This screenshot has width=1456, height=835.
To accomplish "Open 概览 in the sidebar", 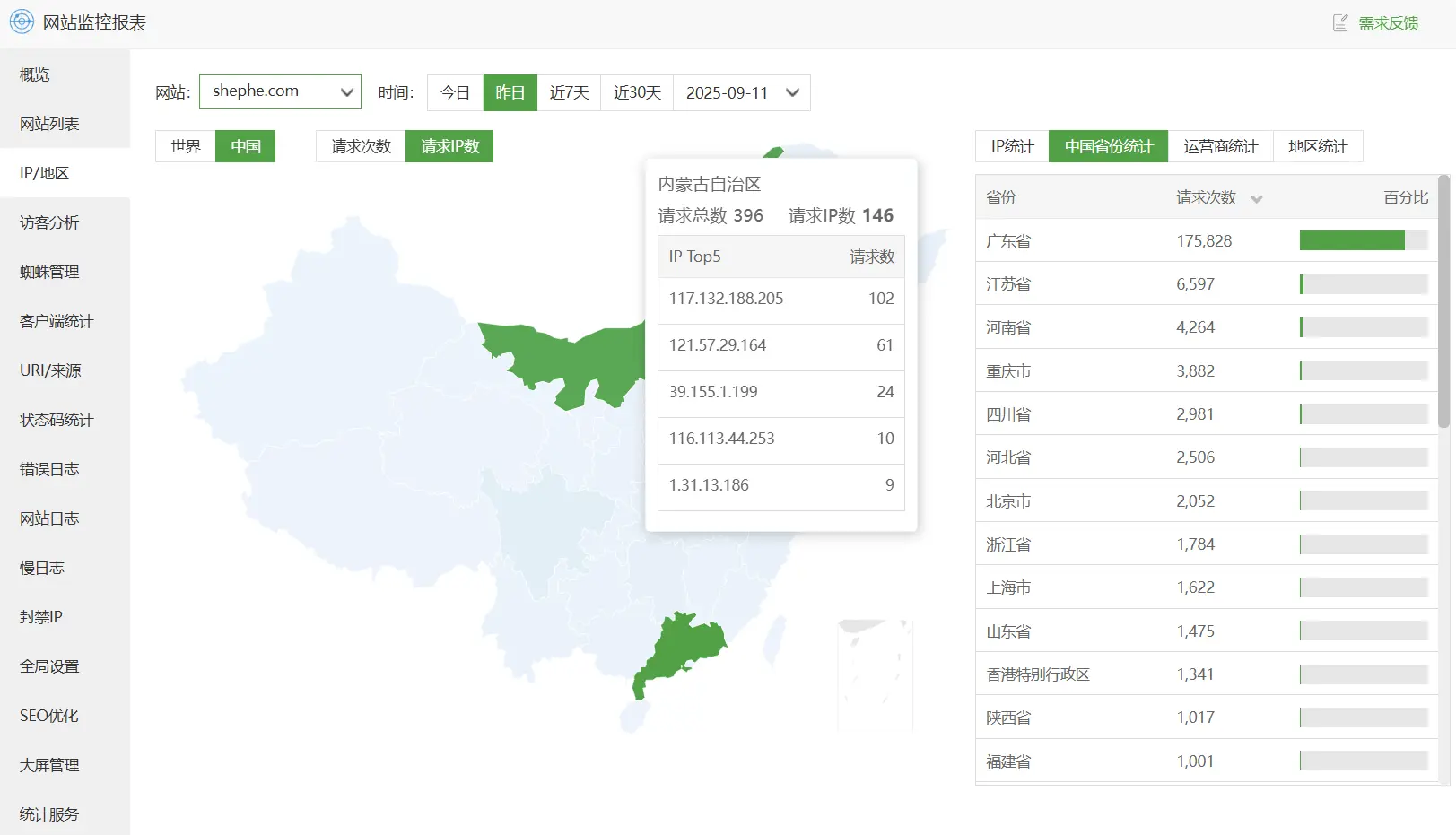I will [x=34, y=74].
